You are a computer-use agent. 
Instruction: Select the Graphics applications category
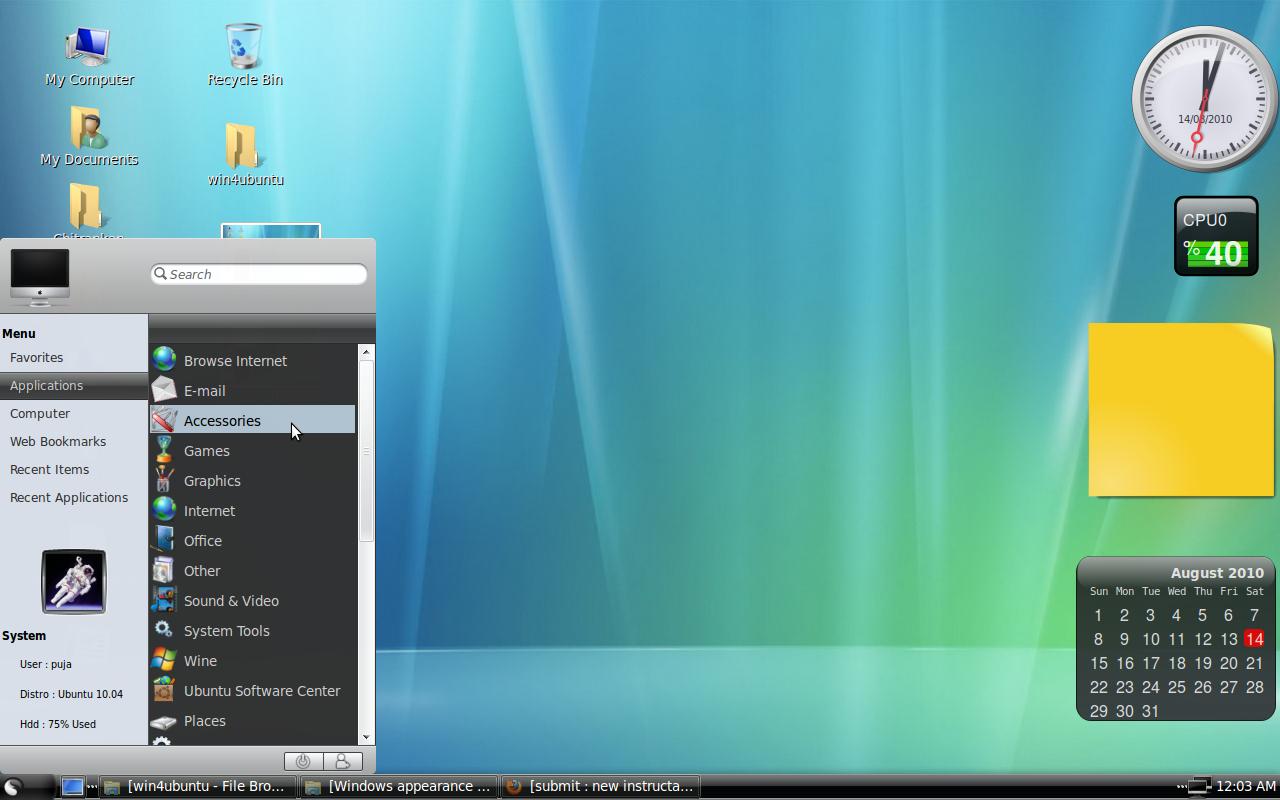click(x=212, y=480)
